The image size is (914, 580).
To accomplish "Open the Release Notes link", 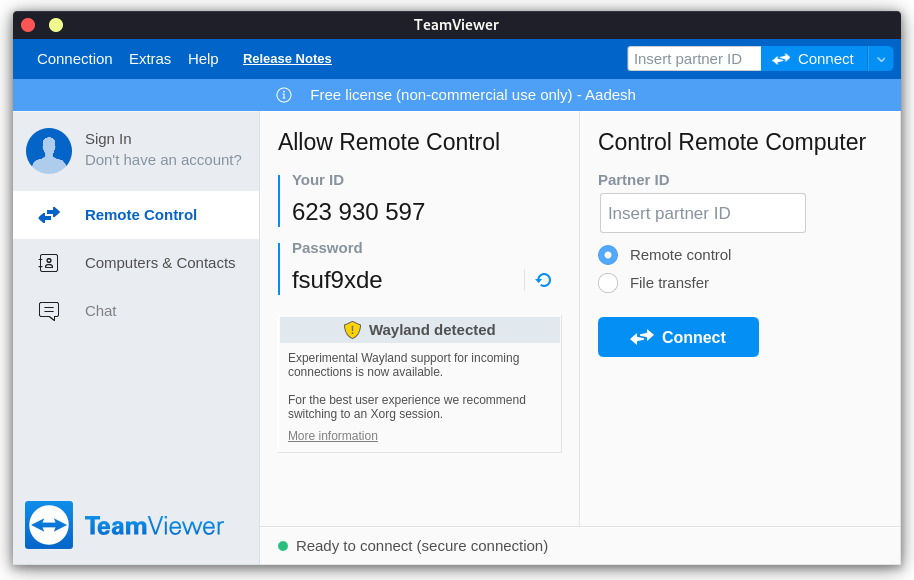I will (x=287, y=59).
